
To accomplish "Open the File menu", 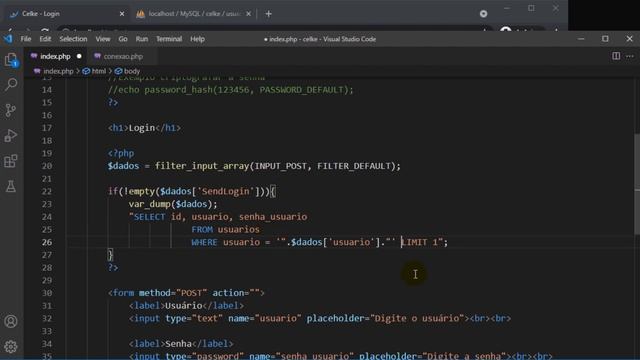I will click(x=26, y=39).
